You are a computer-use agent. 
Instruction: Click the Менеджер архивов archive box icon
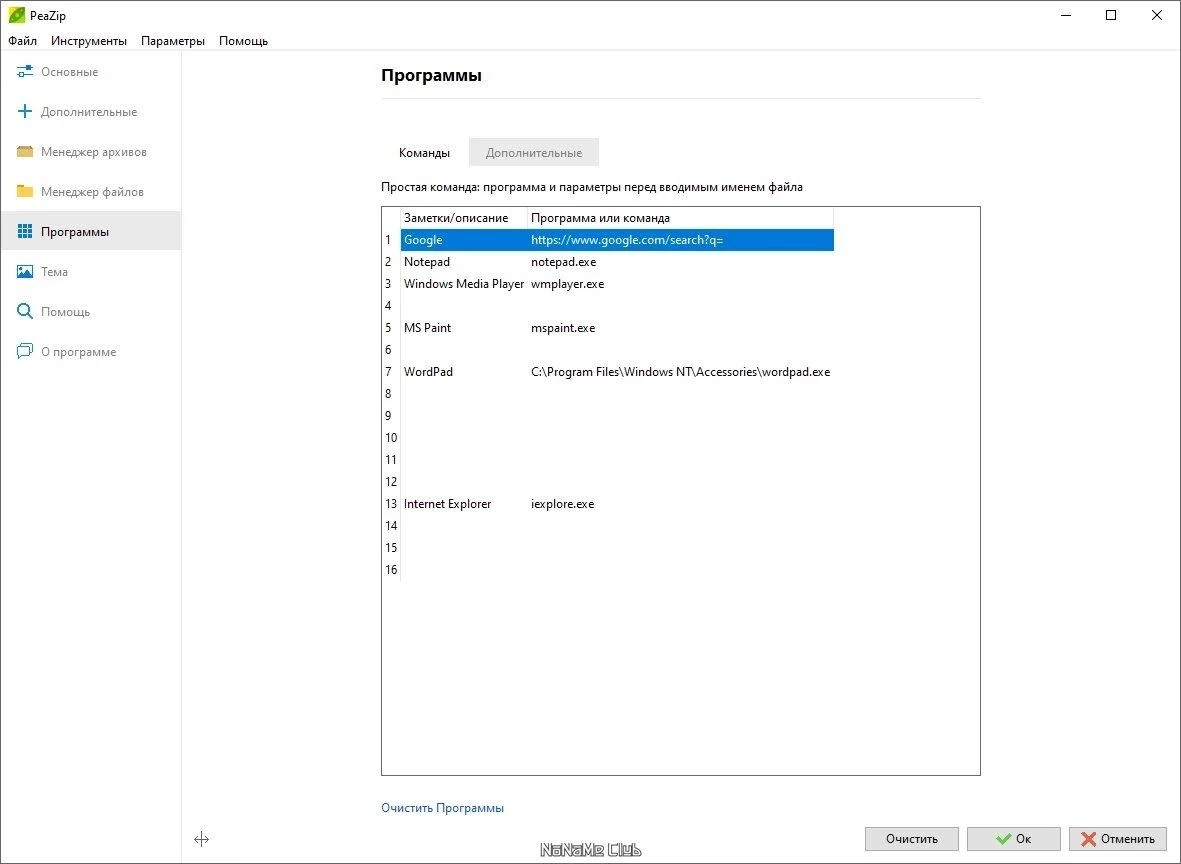[25, 151]
